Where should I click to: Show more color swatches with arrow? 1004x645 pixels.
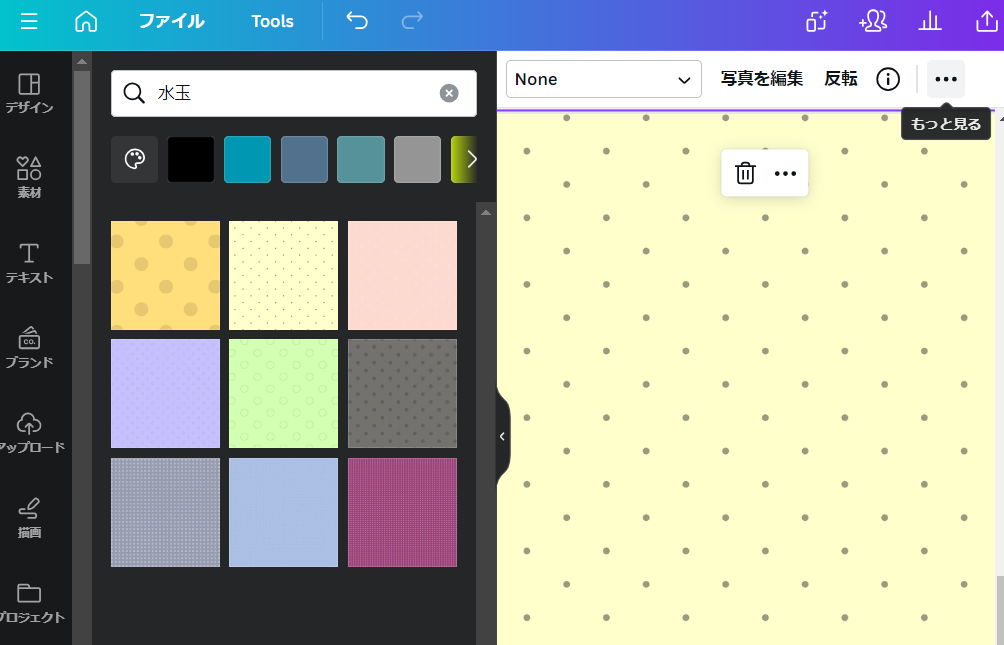pyautogui.click(x=471, y=159)
